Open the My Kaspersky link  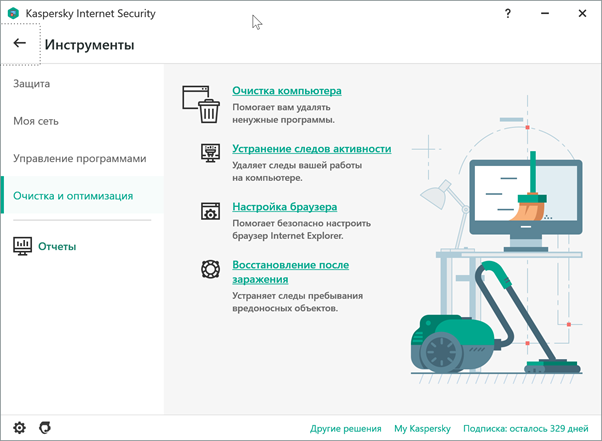(x=422, y=428)
